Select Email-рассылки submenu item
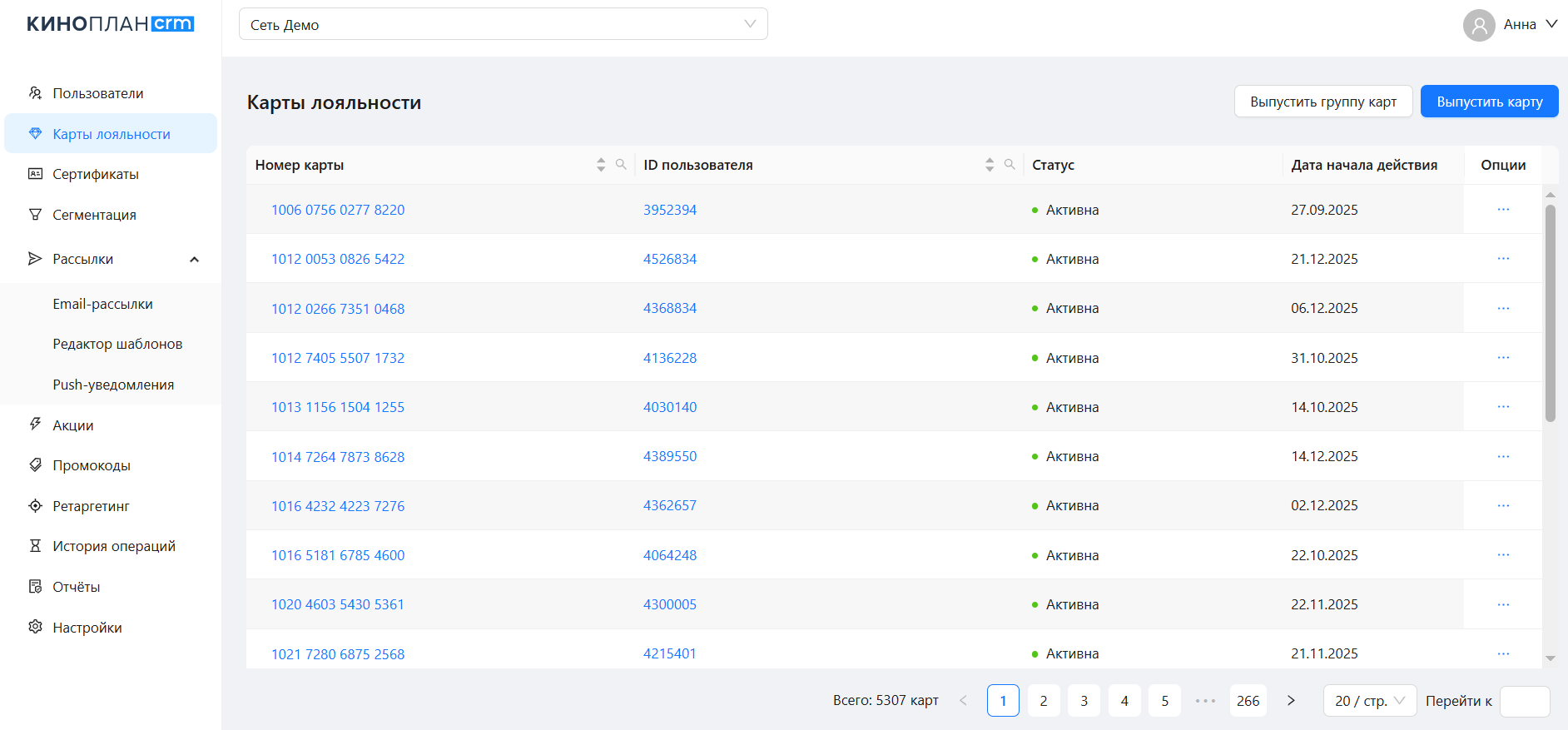This screenshot has height=730, width=1568. (x=102, y=305)
